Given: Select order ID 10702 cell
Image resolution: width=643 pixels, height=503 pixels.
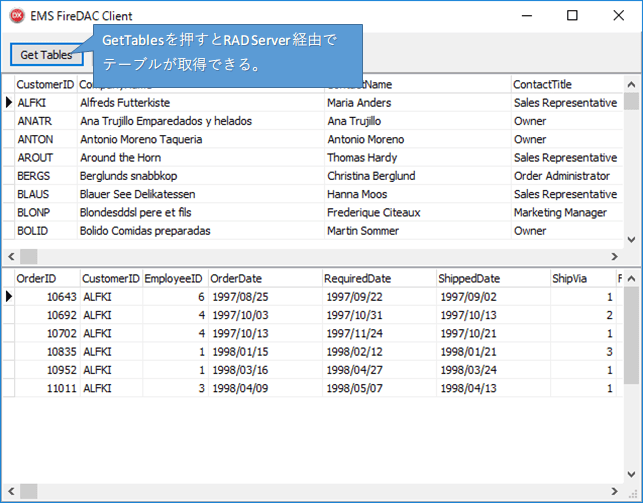Looking at the screenshot, I should click(47, 333).
